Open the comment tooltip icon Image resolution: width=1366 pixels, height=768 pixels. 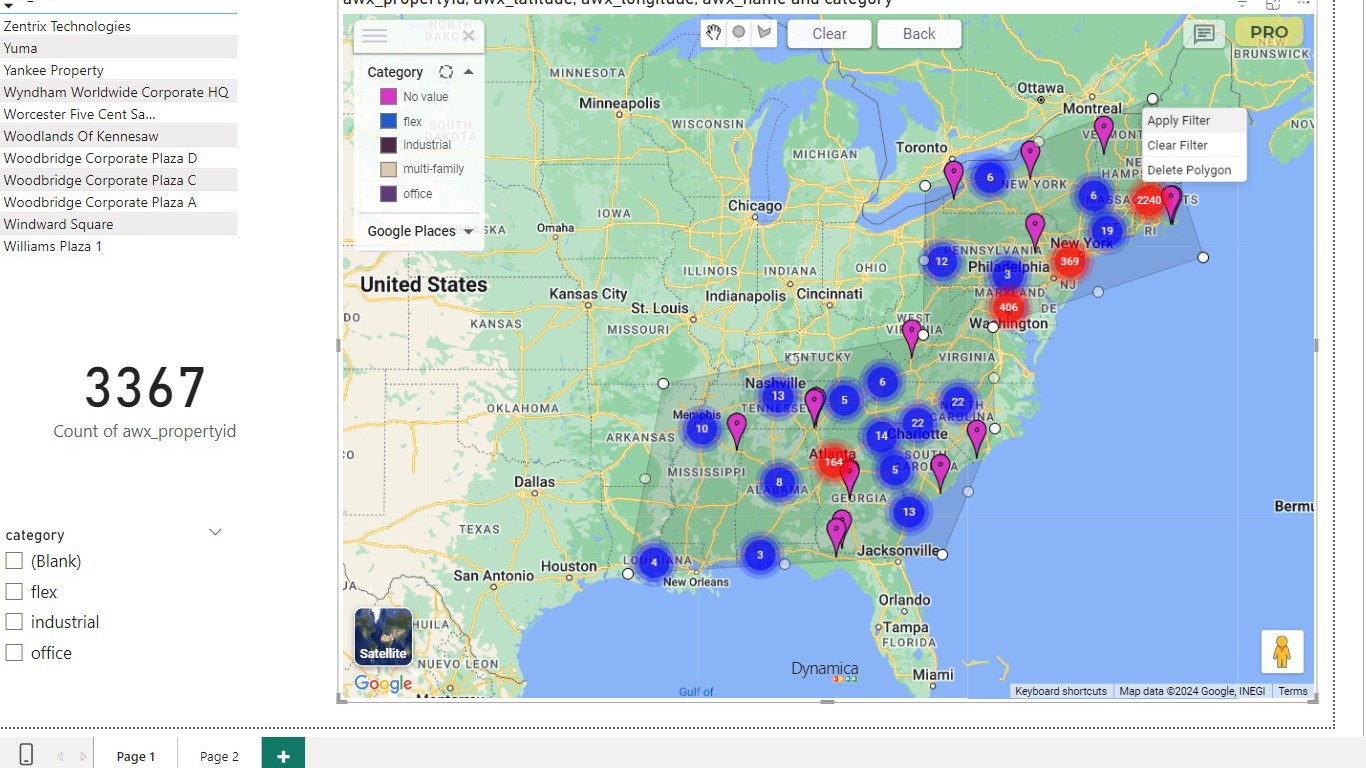coord(1204,34)
